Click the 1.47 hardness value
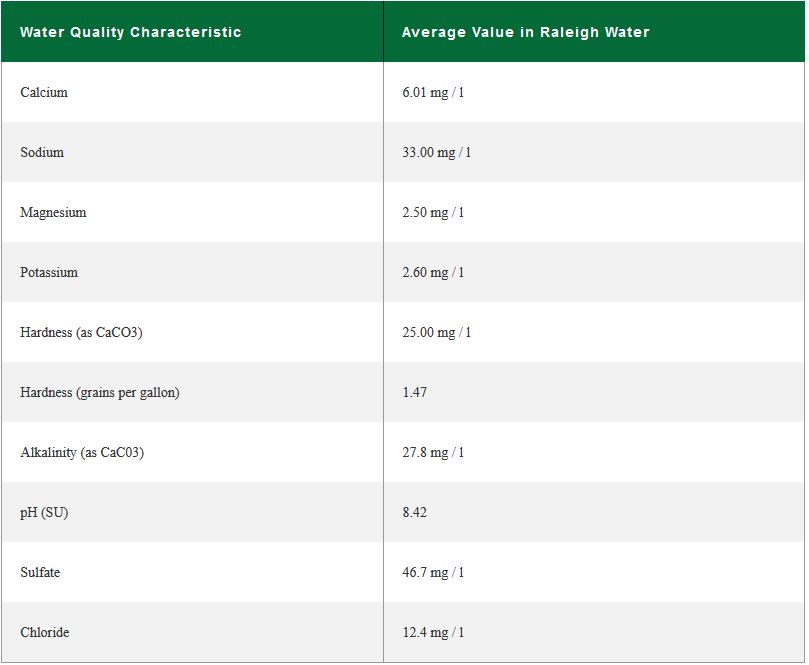 click(414, 392)
